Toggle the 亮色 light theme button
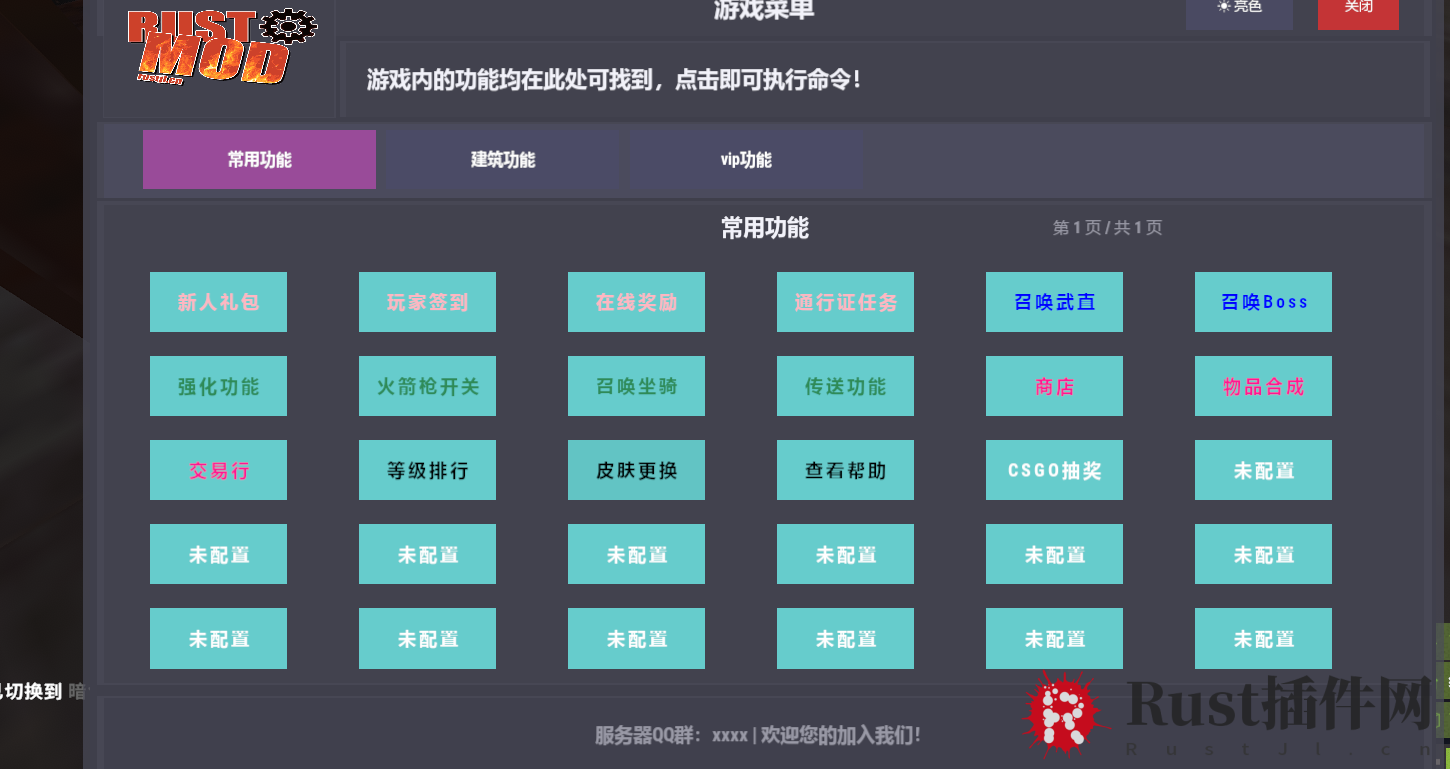This screenshot has height=769, width=1450. click(x=1239, y=10)
